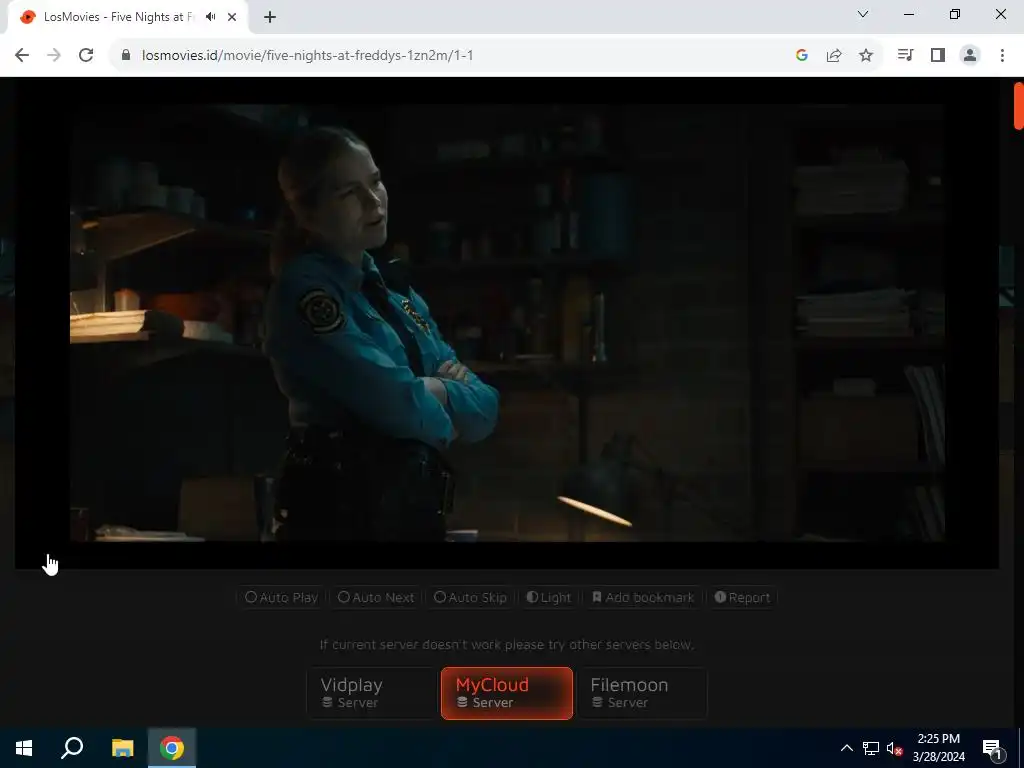Bookmark this tab with star icon
1024x768 pixels.
[x=866, y=56]
